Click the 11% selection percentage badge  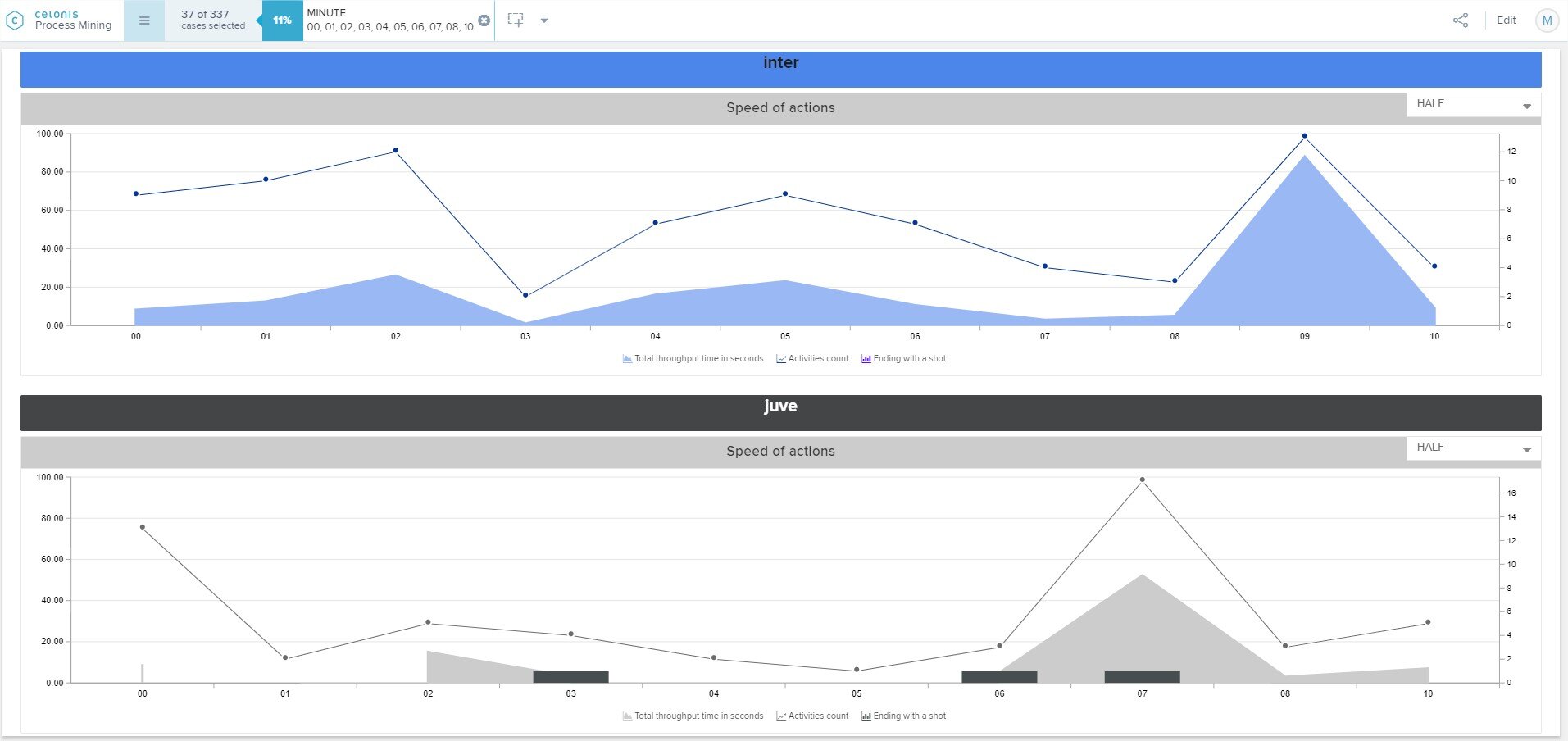click(x=282, y=20)
